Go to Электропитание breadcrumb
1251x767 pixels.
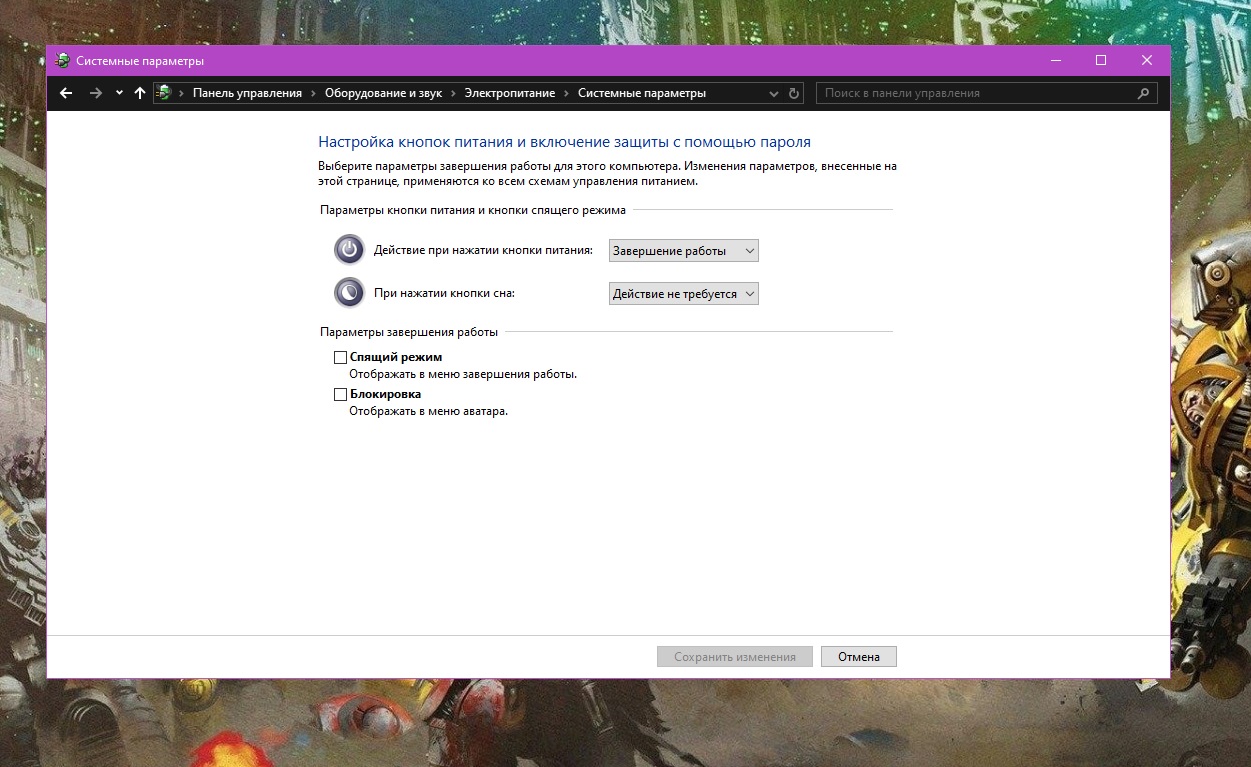pos(510,93)
